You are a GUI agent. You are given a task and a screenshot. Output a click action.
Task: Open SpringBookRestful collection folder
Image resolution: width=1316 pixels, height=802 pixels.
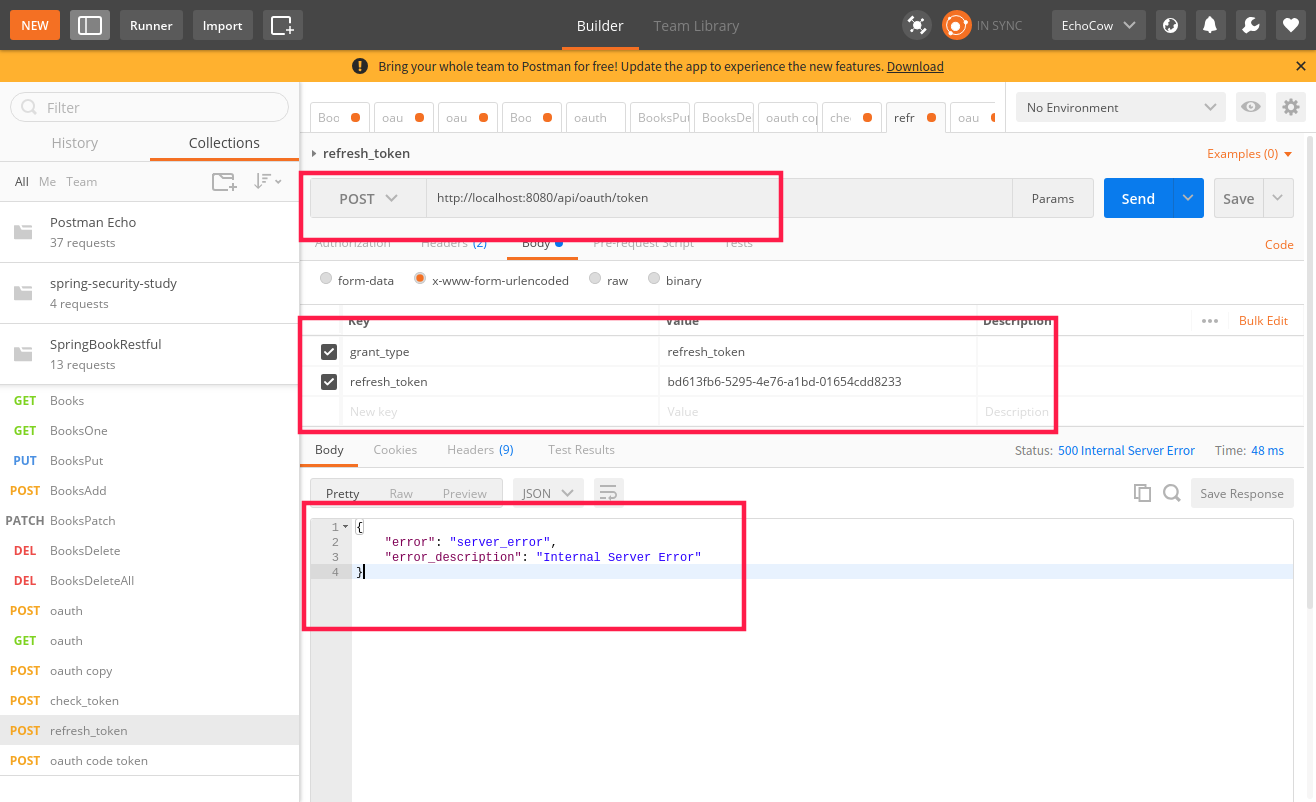coord(150,354)
